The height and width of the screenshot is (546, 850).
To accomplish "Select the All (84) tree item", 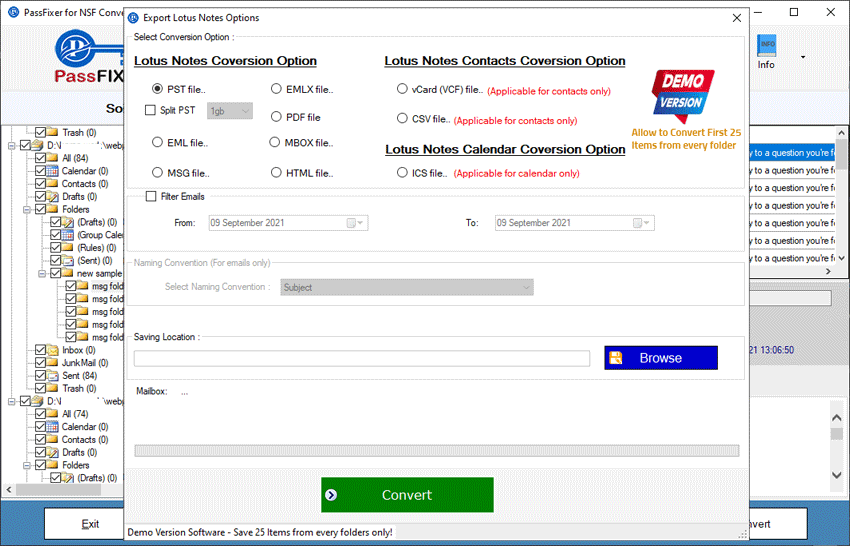I will coord(75,158).
